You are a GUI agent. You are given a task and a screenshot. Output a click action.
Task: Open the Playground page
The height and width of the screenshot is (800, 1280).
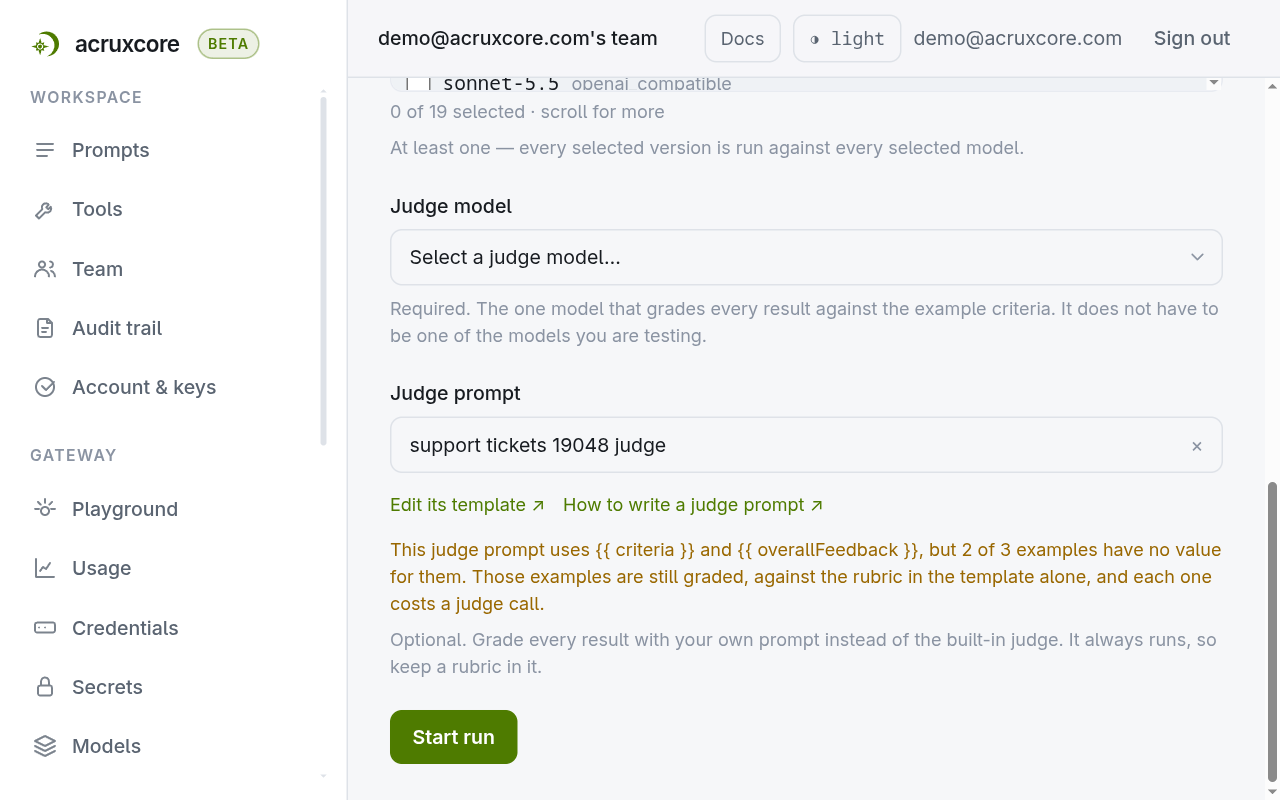[x=125, y=509]
